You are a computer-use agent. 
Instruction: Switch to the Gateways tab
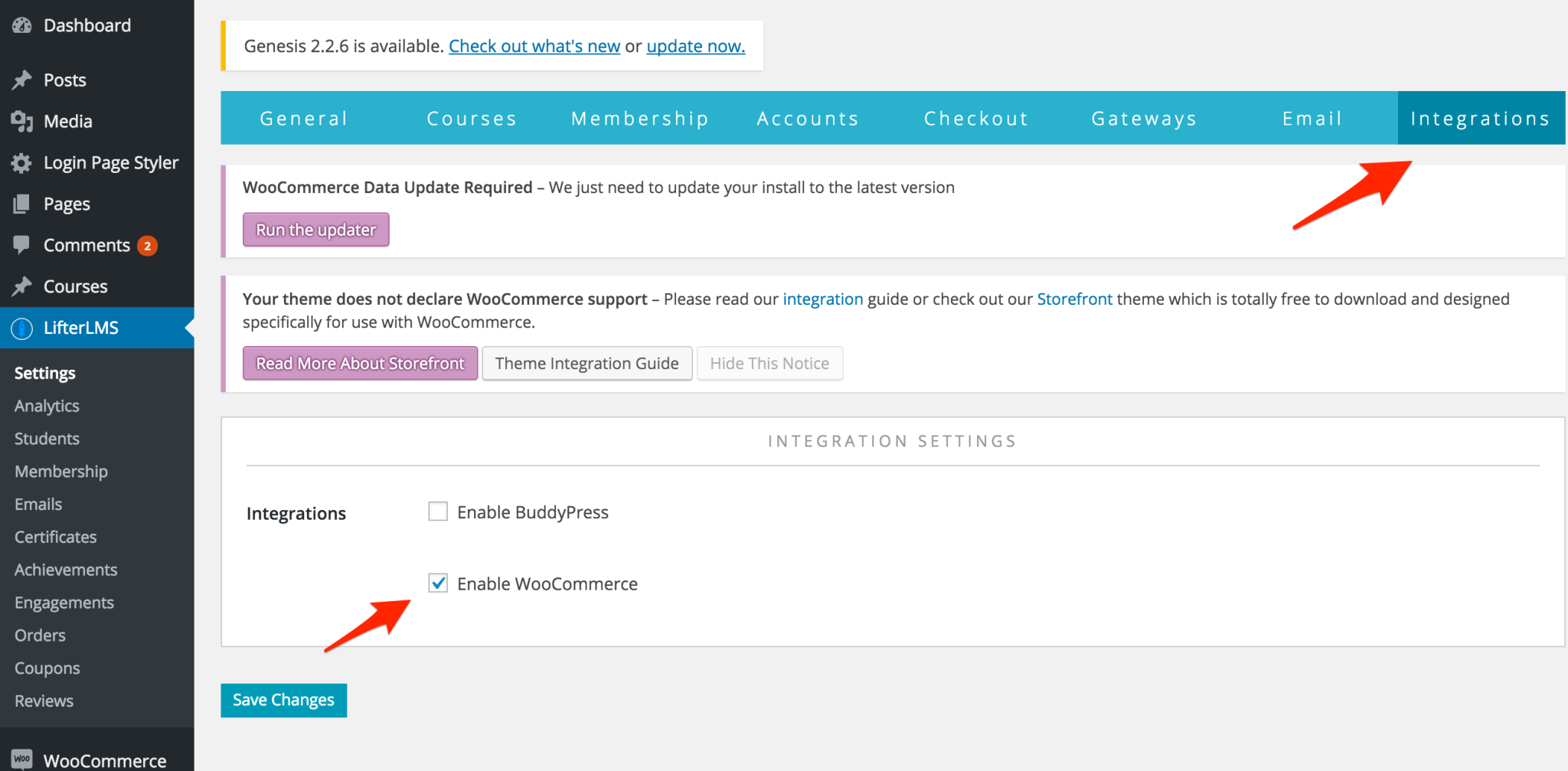[x=1144, y=119]
